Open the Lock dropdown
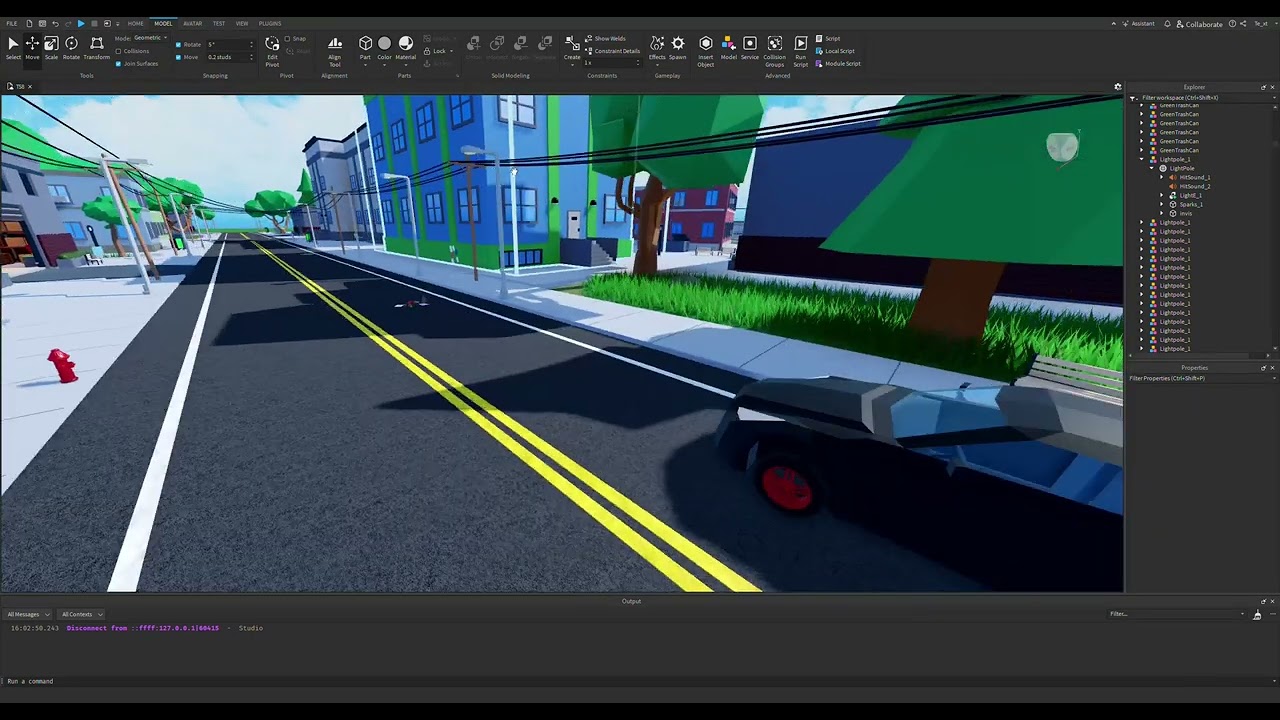The width and height of the screenshot is (1280, 720). (x=436, y=51)
